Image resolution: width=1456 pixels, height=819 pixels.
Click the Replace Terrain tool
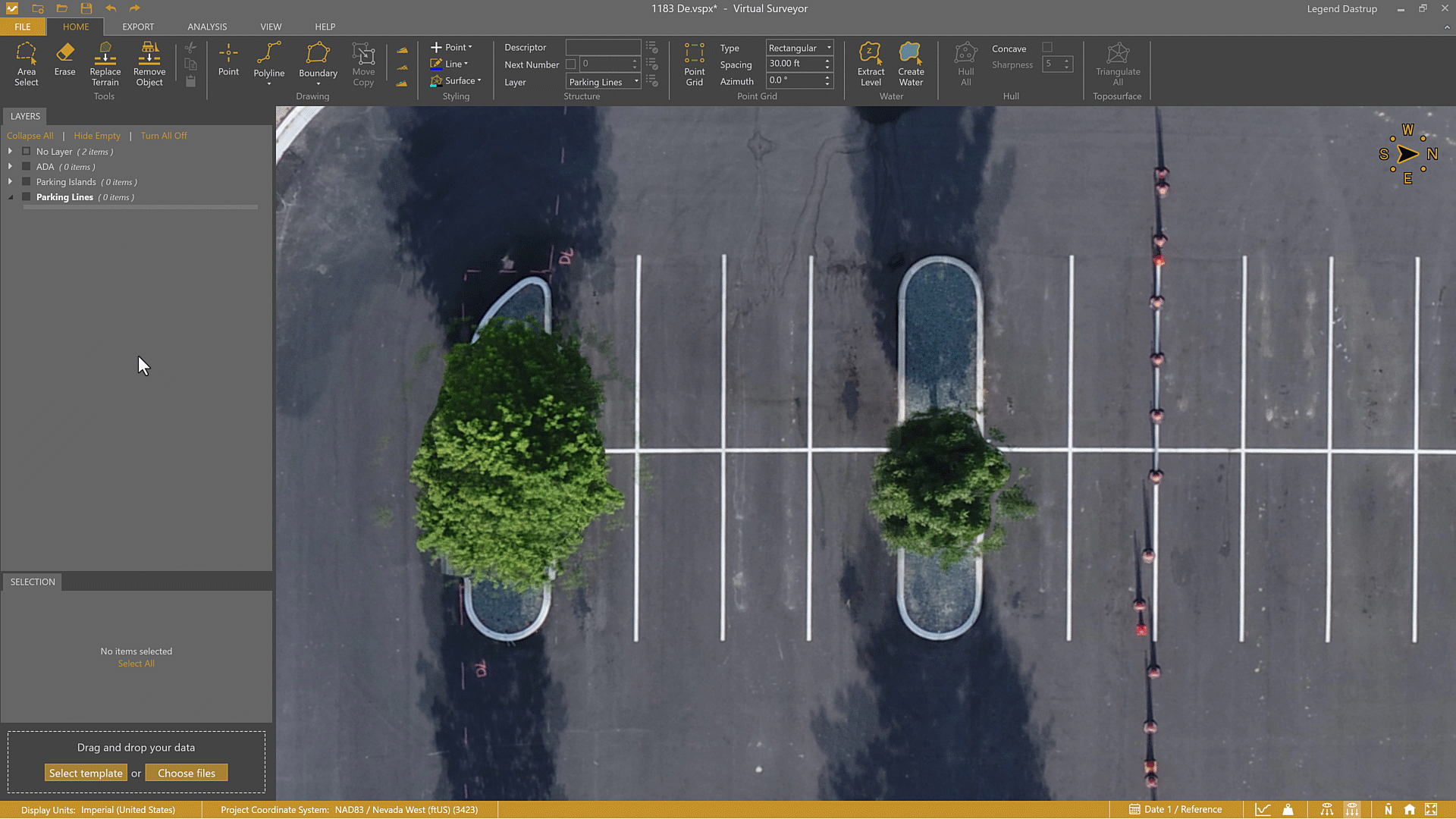[105, 64]
